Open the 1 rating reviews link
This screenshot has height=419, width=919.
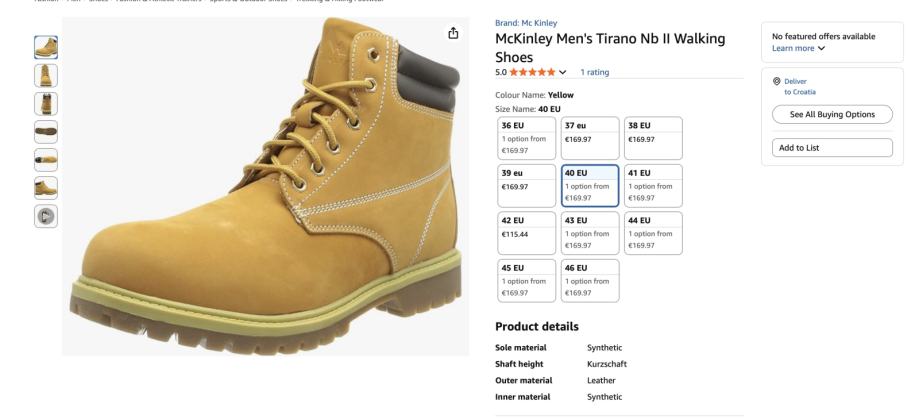pos(594,72)
